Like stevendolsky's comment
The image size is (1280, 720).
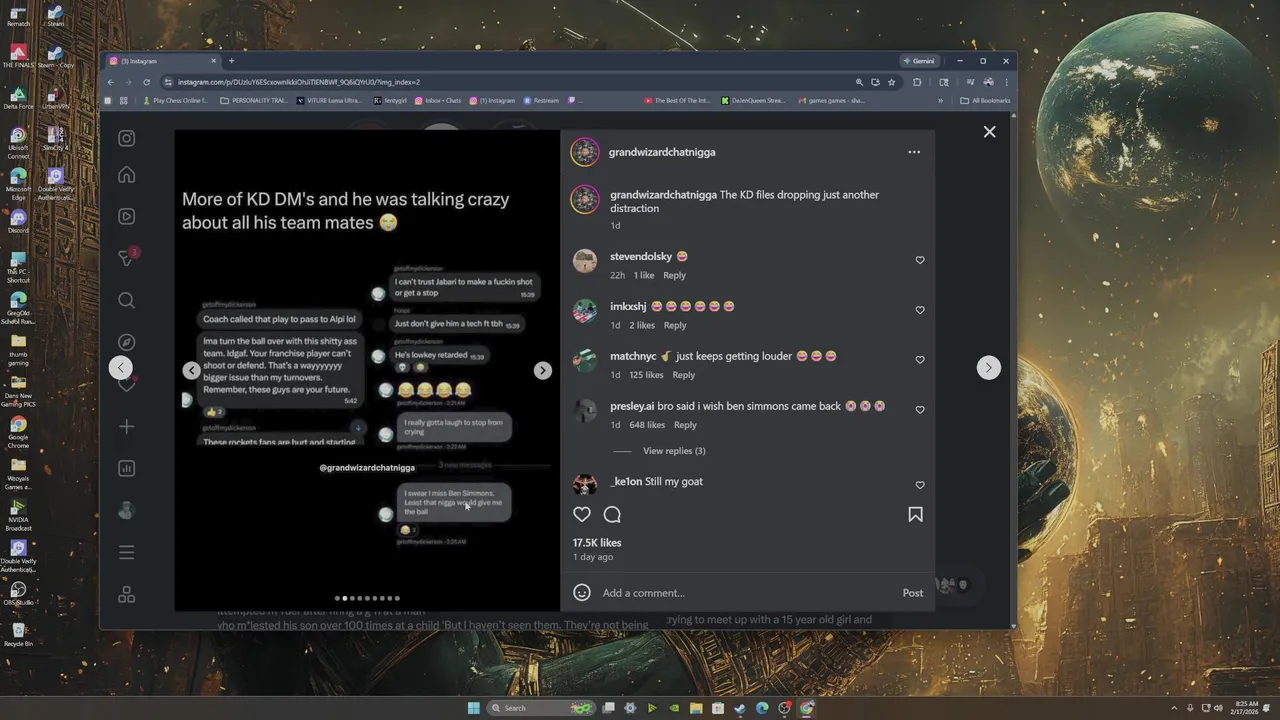point(920,260)
